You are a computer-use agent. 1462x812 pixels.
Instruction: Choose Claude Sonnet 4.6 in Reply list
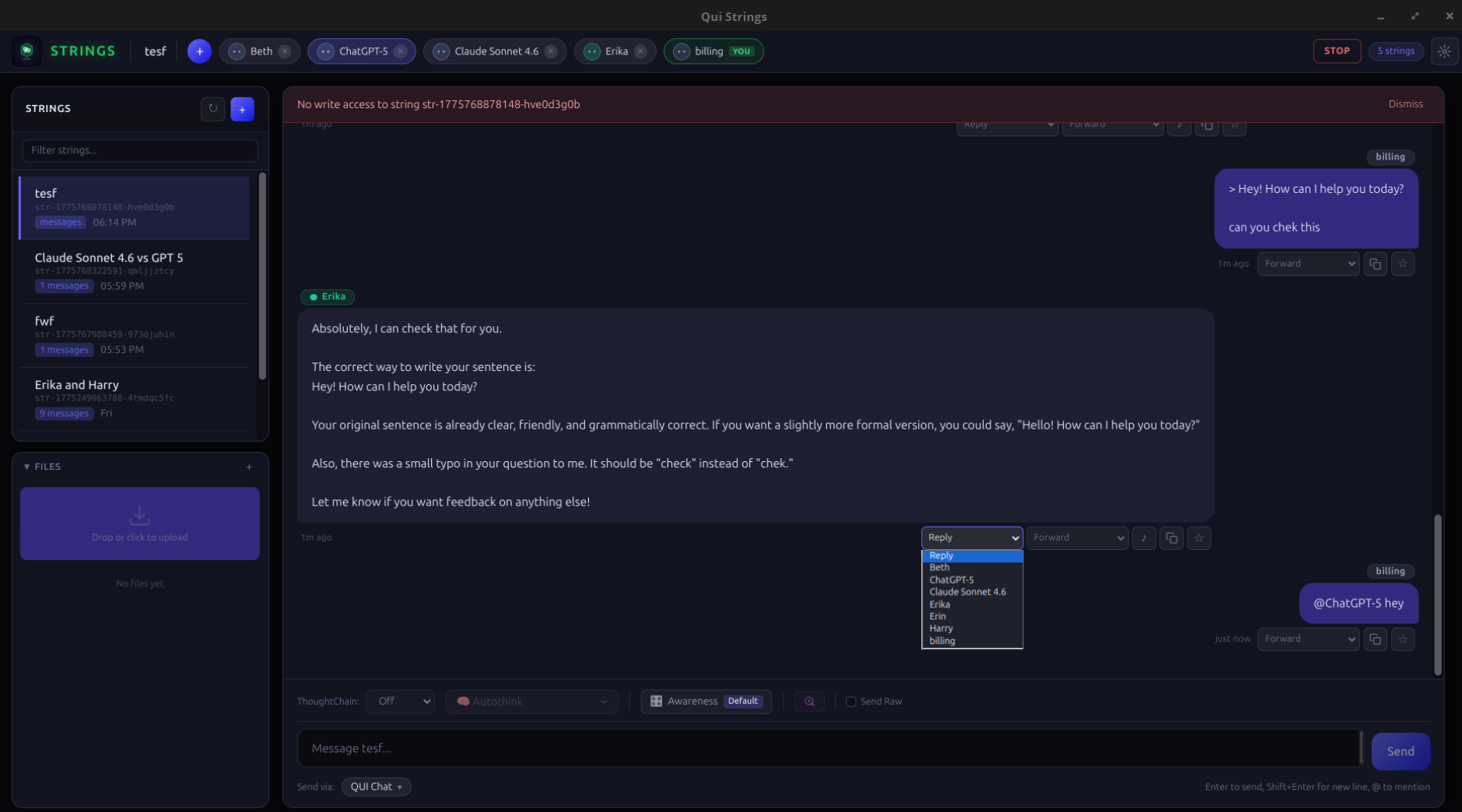coord(972,592)
